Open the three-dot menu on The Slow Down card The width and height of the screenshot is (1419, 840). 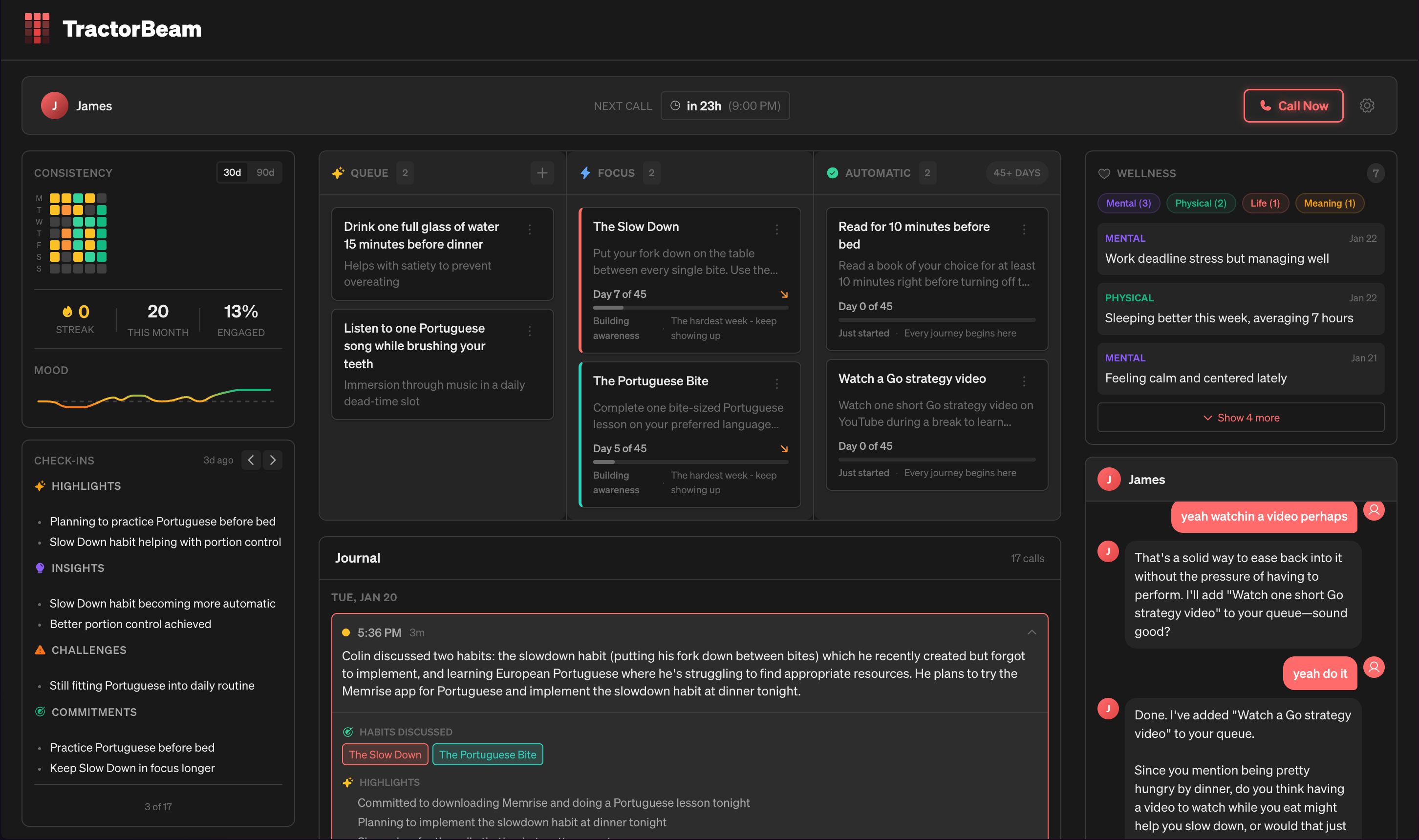click(776, 229)
